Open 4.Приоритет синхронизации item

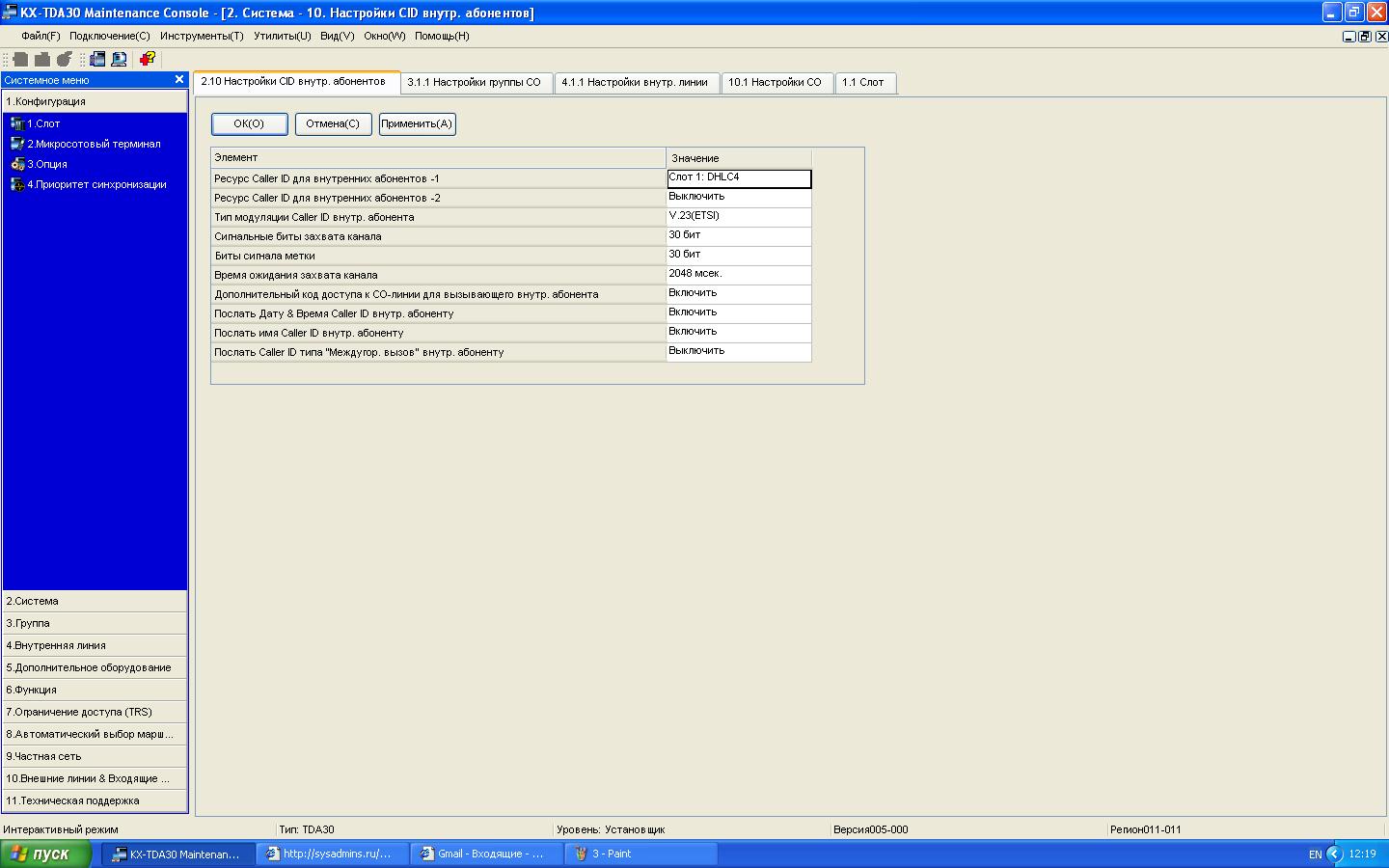click(96, 184)
